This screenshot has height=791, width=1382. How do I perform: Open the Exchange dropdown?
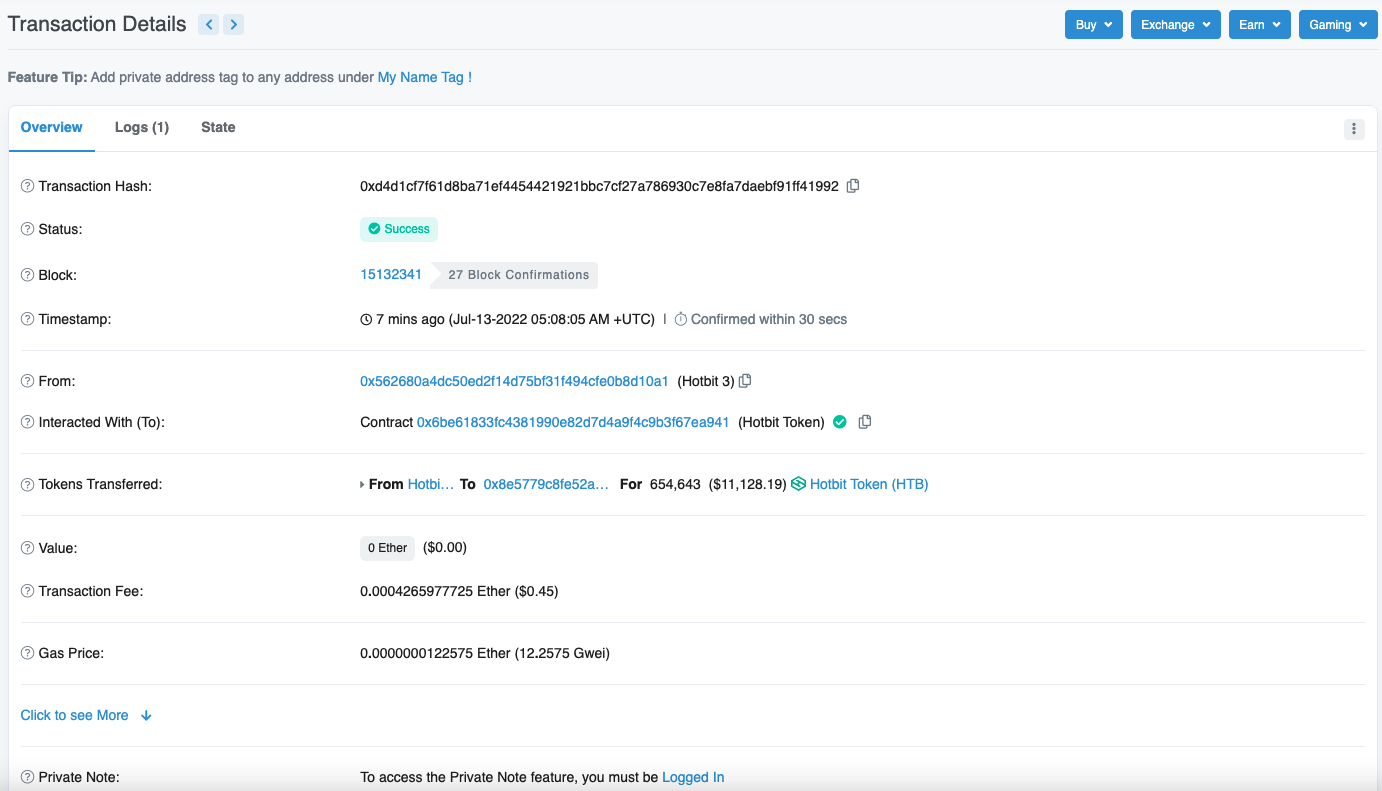(x=1175, y=25)
